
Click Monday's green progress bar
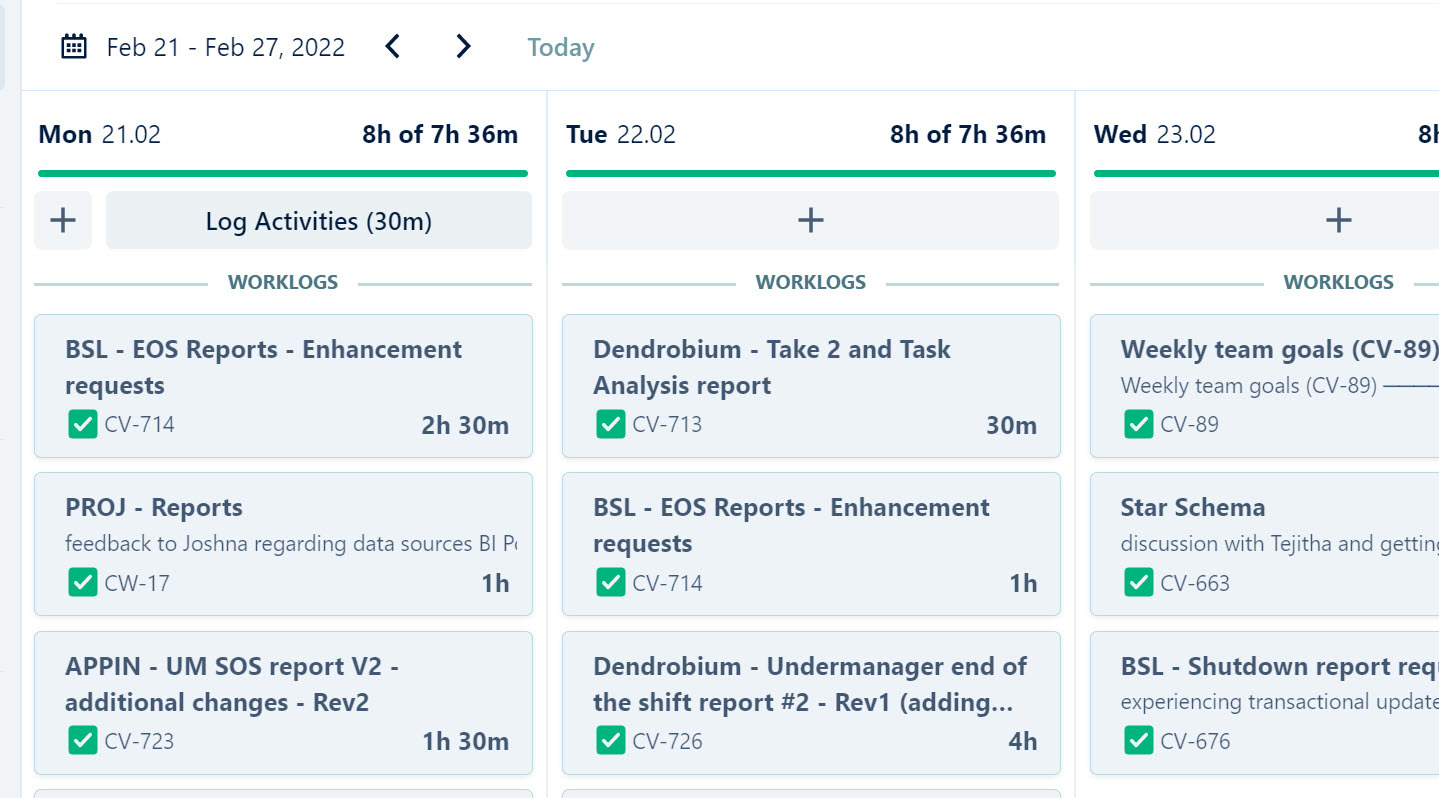[282, 173]
